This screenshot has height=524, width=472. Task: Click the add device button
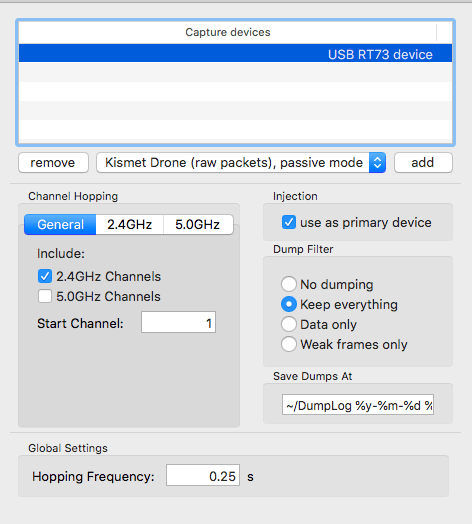[x=423, y=163]
